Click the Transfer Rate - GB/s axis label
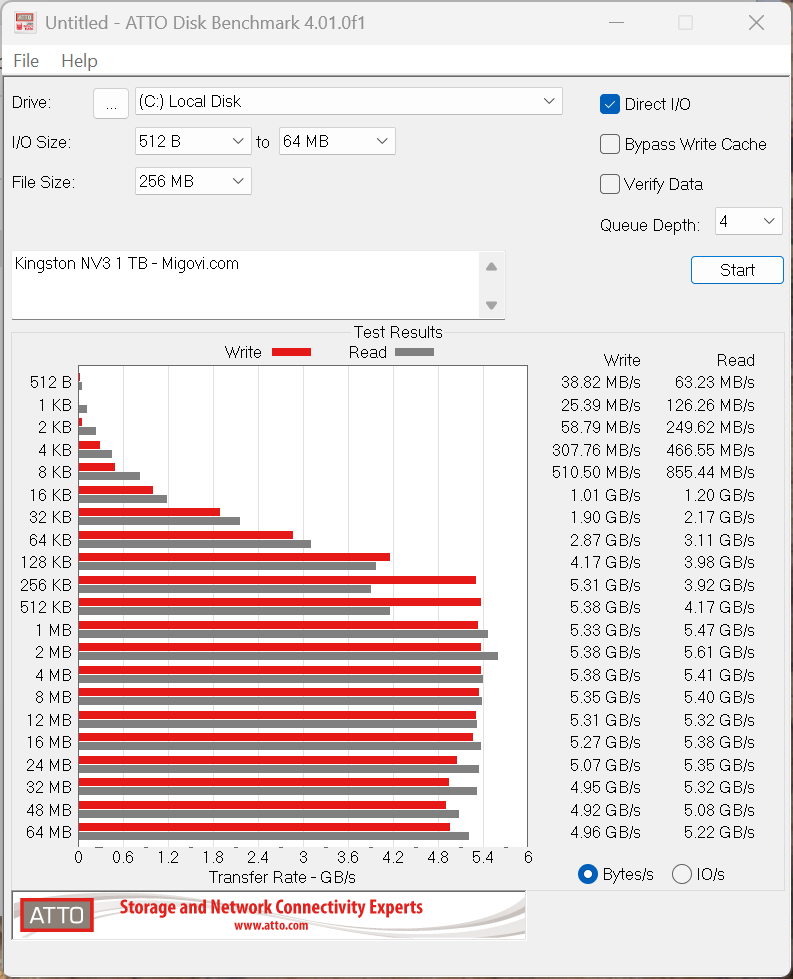Viewport: 793px width, 979px height. tap(282, 877)
